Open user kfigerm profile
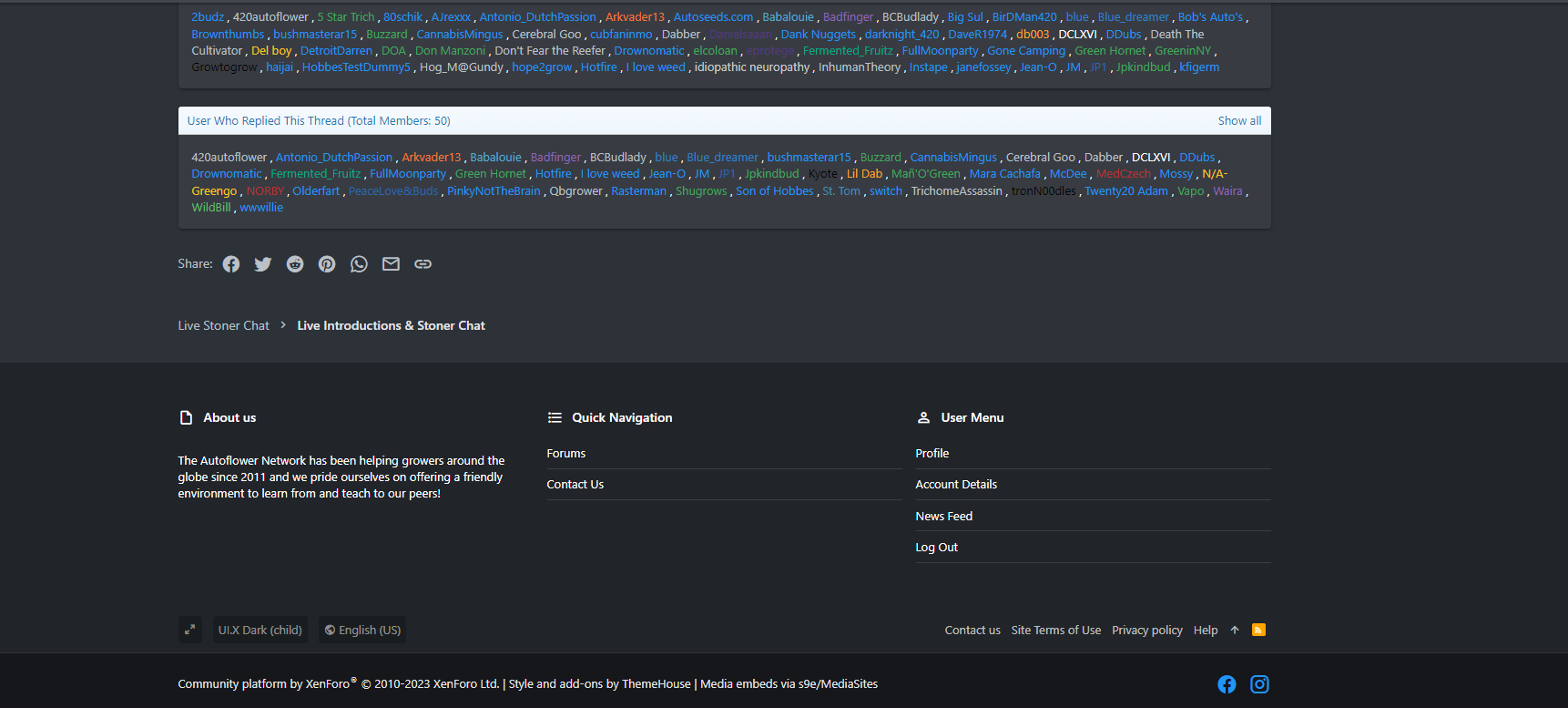1568x708 pixels. click(1199, 67)
